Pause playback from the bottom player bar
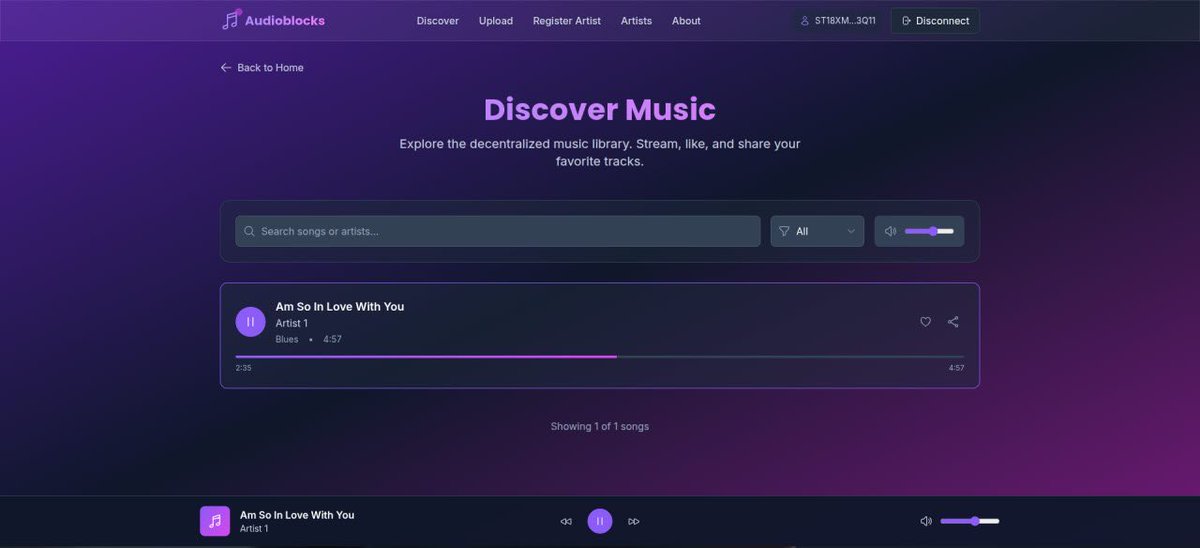 pos(600,521)
